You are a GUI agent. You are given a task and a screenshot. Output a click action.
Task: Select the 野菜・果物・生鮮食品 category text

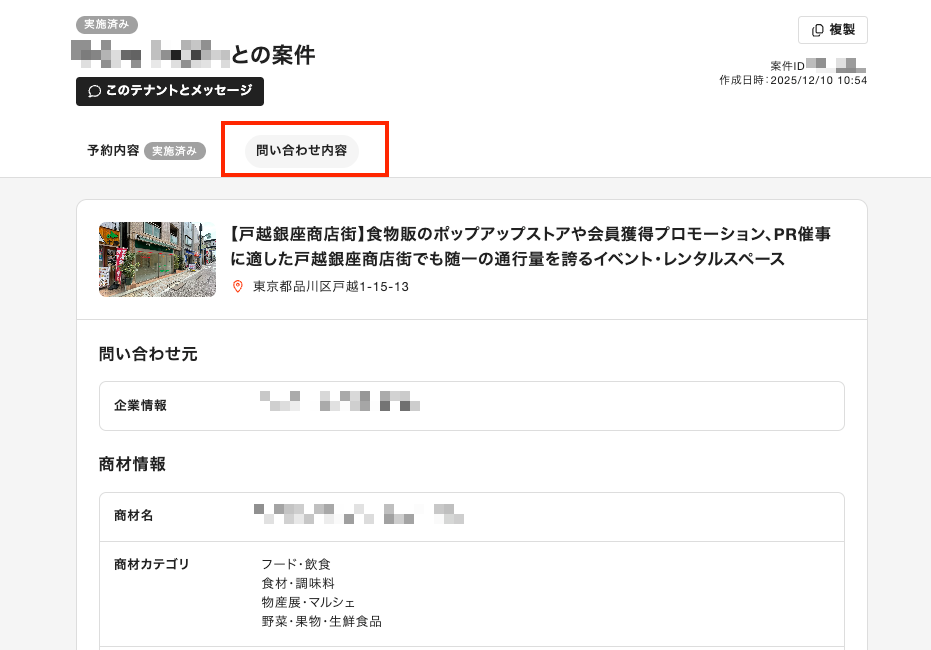321,621
